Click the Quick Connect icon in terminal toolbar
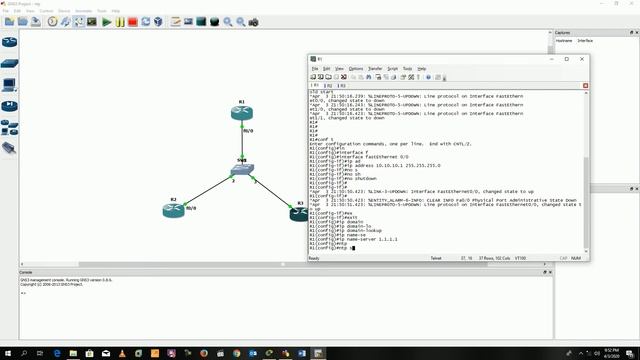The width and height of the screenshot is (640, 360). [321, 77]
